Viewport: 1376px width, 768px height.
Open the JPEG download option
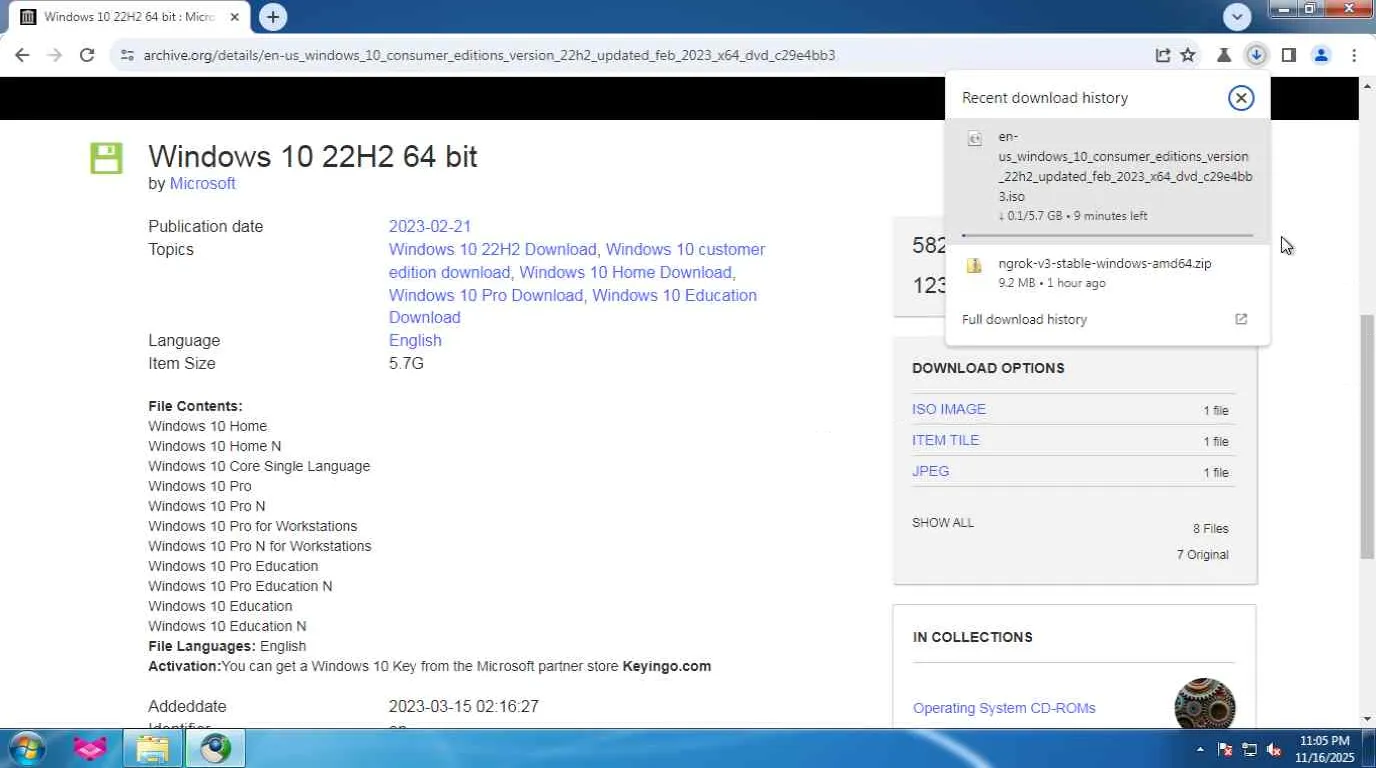(x=931, y=472)
